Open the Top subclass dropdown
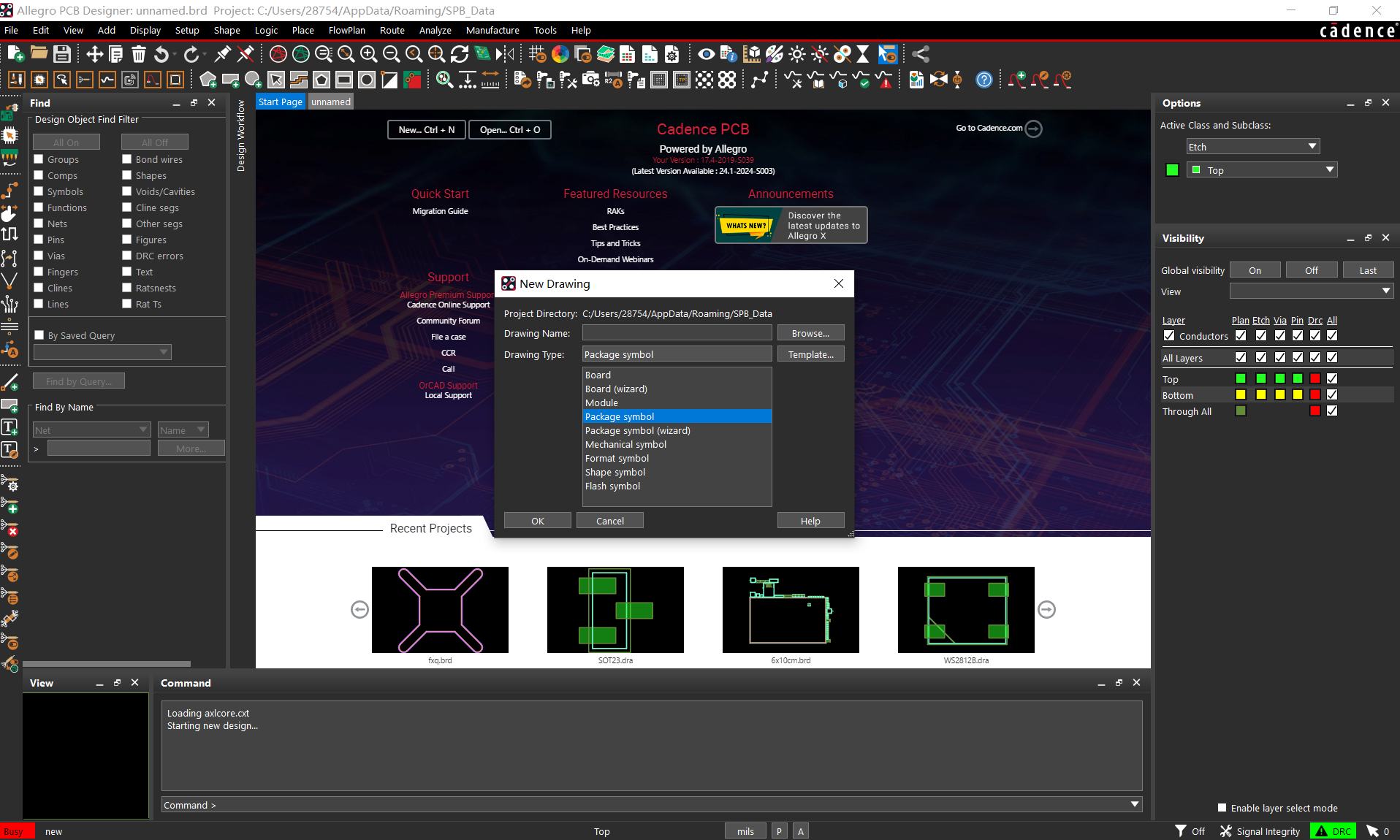The height and width of the screenshot is (840, 1400). click(x=1262, y=170)
